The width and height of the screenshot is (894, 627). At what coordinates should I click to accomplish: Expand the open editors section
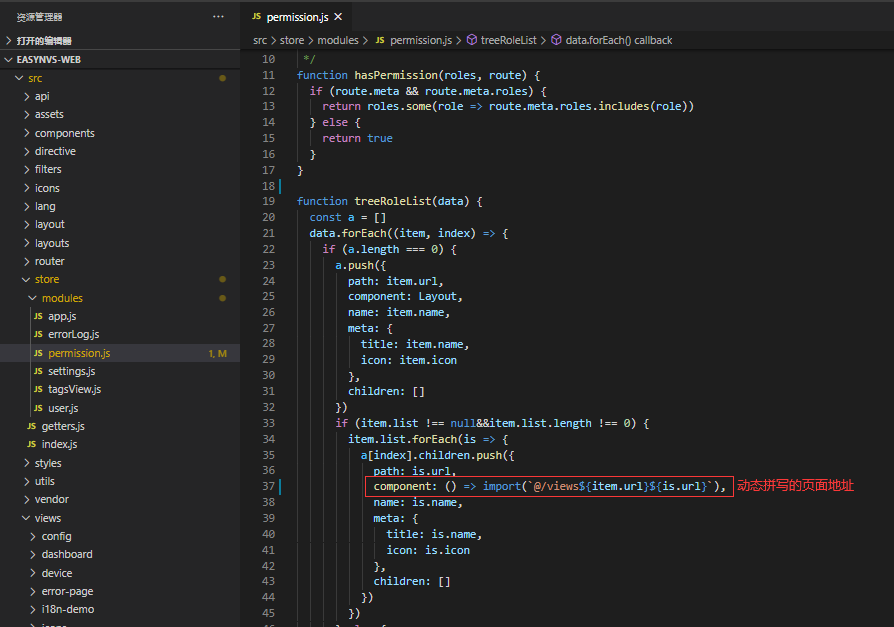[x=120, y=40]
